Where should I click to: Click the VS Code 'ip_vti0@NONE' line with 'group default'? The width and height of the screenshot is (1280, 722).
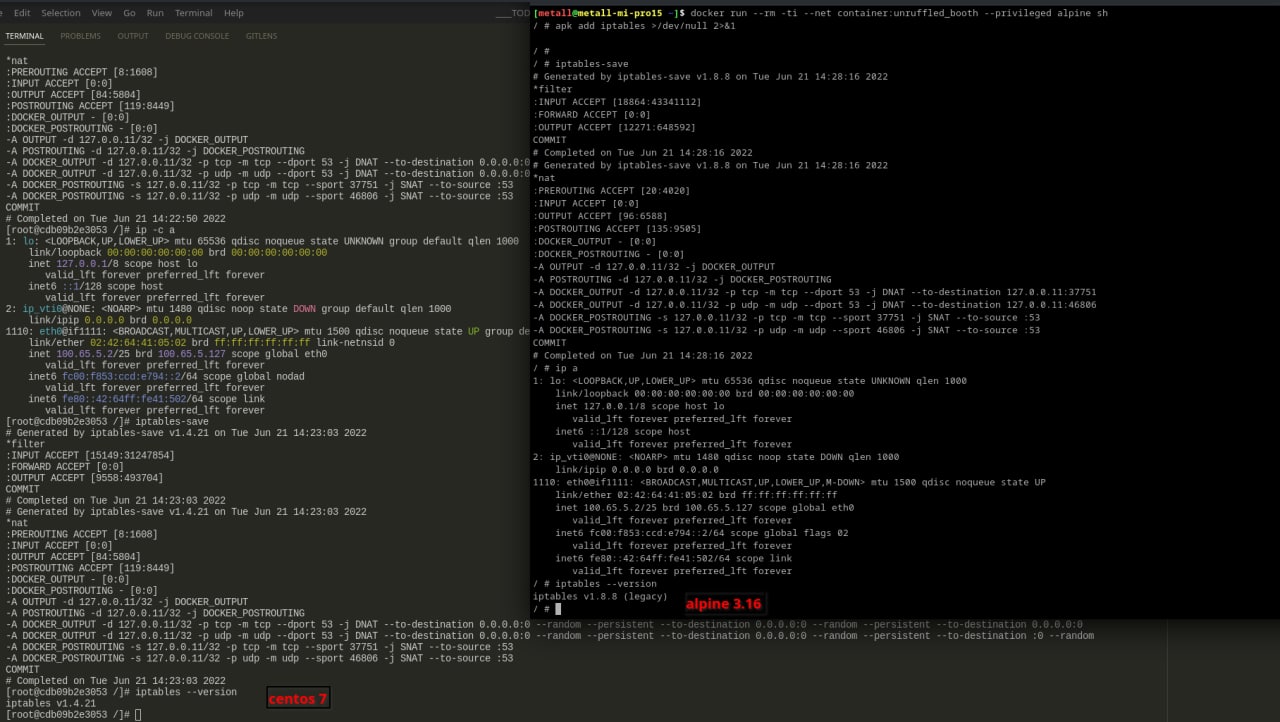pyautogui.click(x=228, y=309)
